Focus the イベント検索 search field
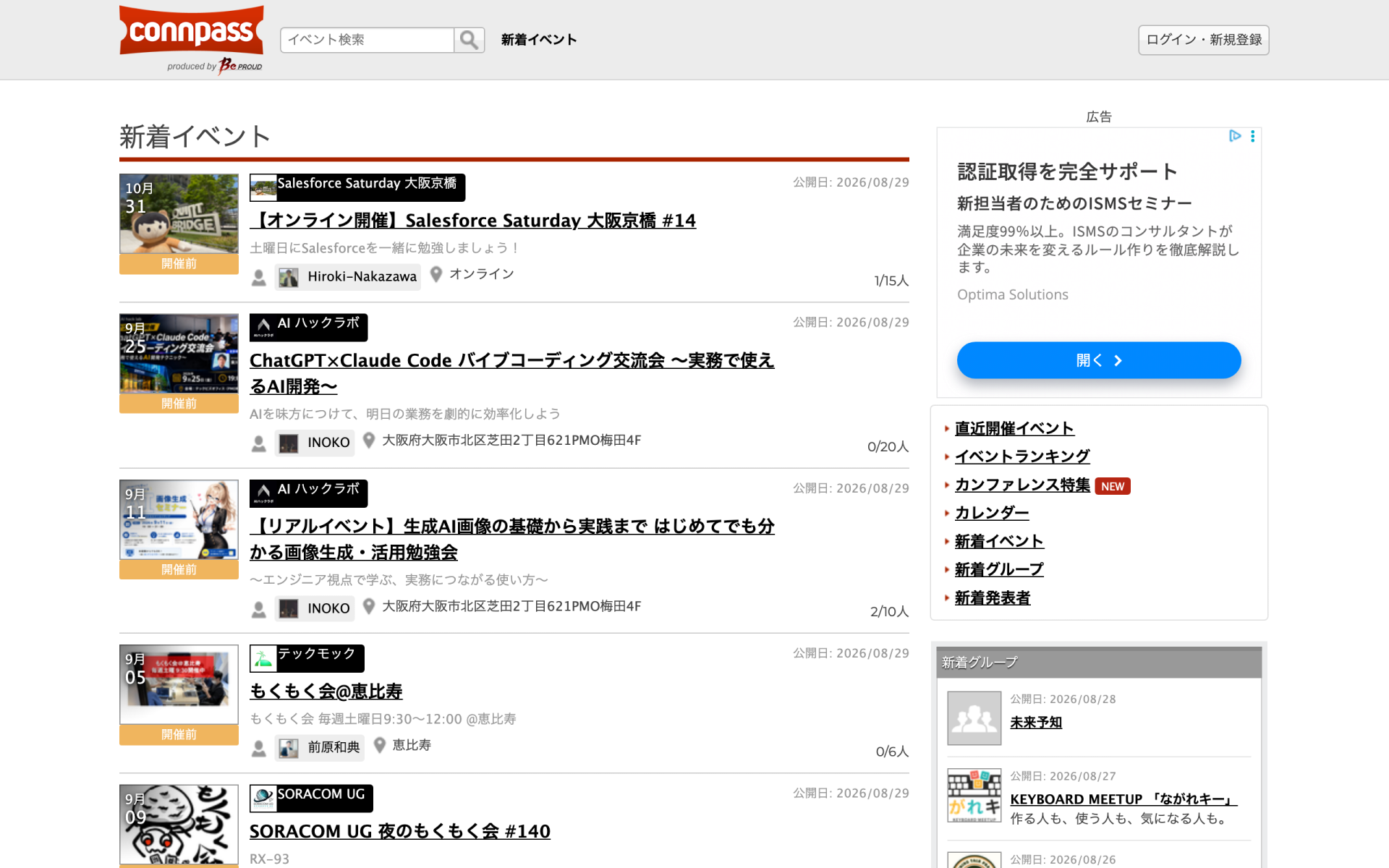This screenshot has height=868, width=1389. point(368,40)
